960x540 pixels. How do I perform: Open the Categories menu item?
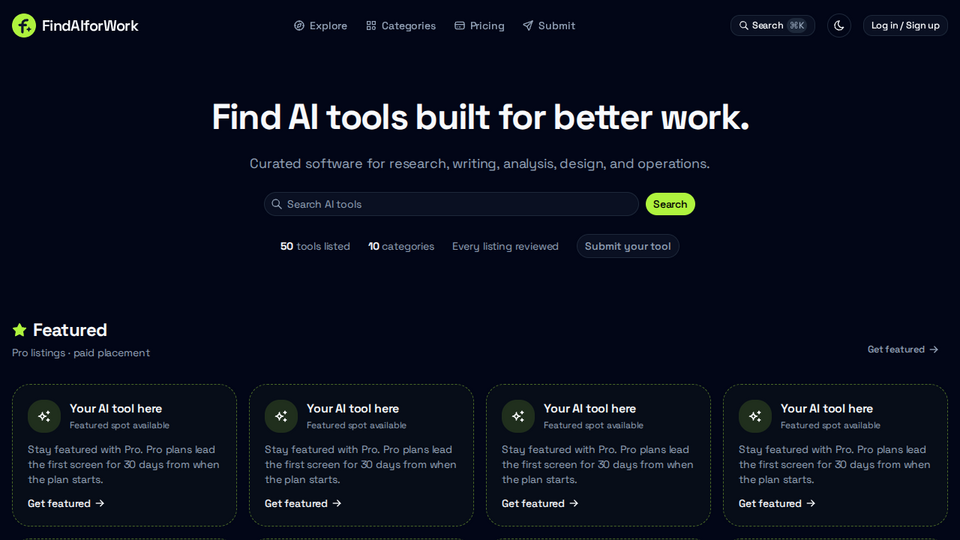pyautogui.click(x=400, y=26)
